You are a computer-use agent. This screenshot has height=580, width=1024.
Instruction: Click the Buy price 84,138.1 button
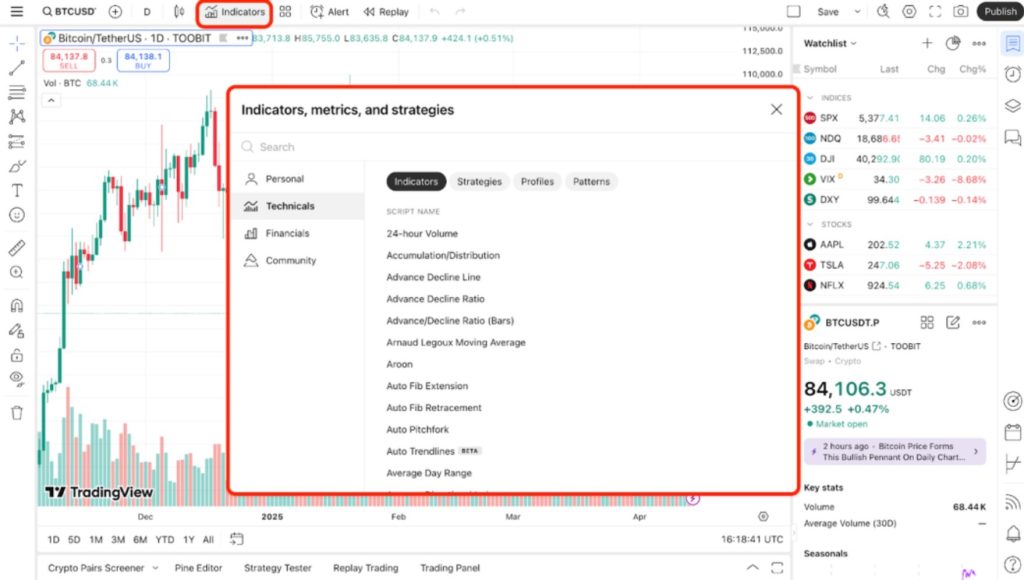pos(143,60)
